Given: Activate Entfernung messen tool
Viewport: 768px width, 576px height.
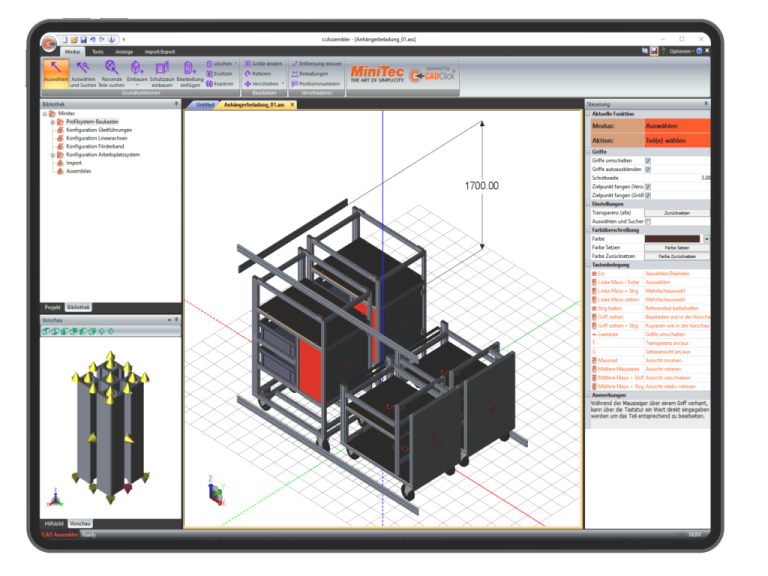Looking at the screenshot, I should [x=318, y=63].
